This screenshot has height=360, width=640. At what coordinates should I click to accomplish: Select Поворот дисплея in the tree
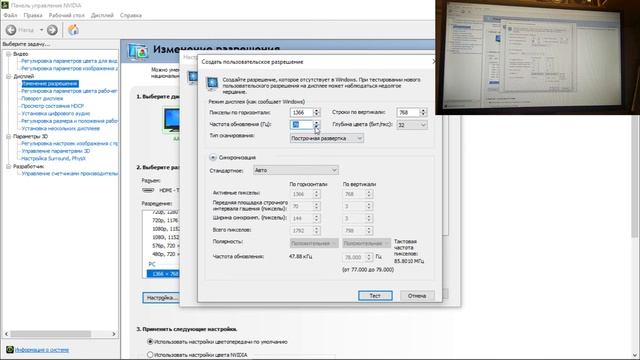(x=42, y=98)
